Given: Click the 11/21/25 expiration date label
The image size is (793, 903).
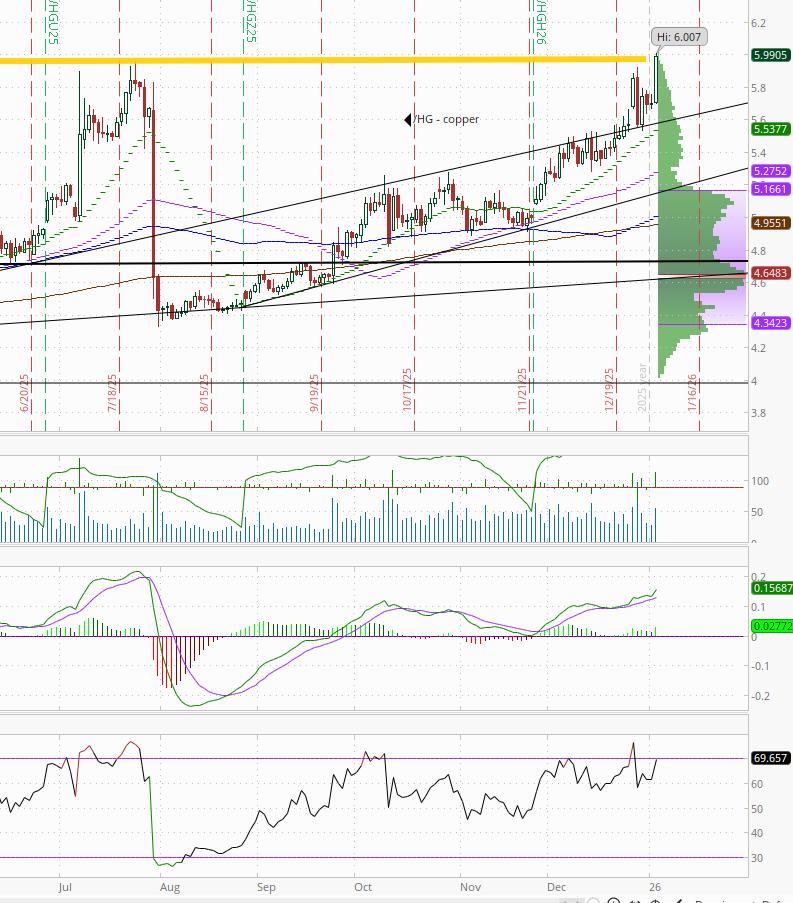Looking at the screenshot, I should pos(522,390).
